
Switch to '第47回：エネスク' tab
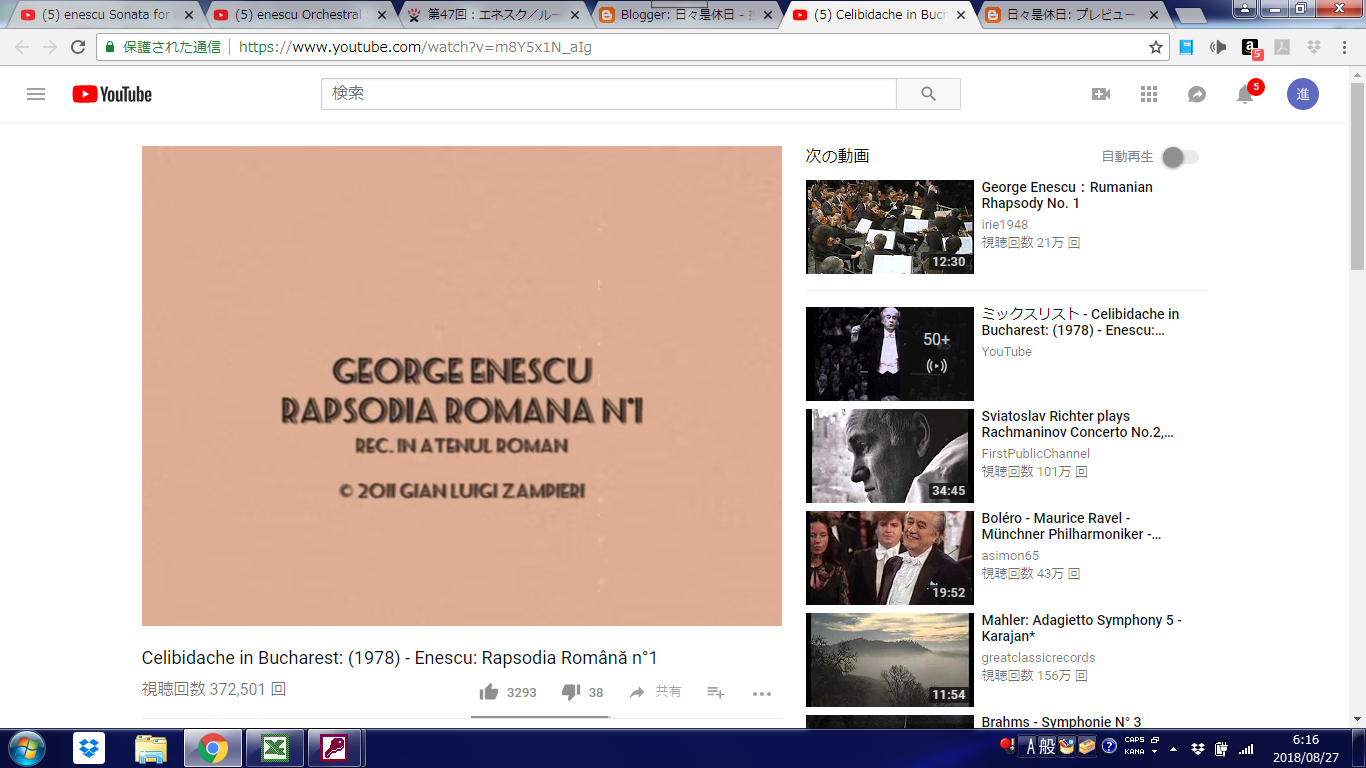pyautogui.click(x=491, y=15)
